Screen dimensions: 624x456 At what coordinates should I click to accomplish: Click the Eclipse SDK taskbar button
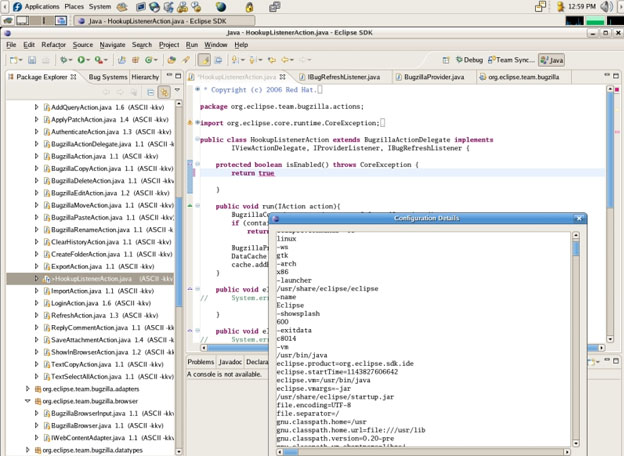(x=164, y=21)
